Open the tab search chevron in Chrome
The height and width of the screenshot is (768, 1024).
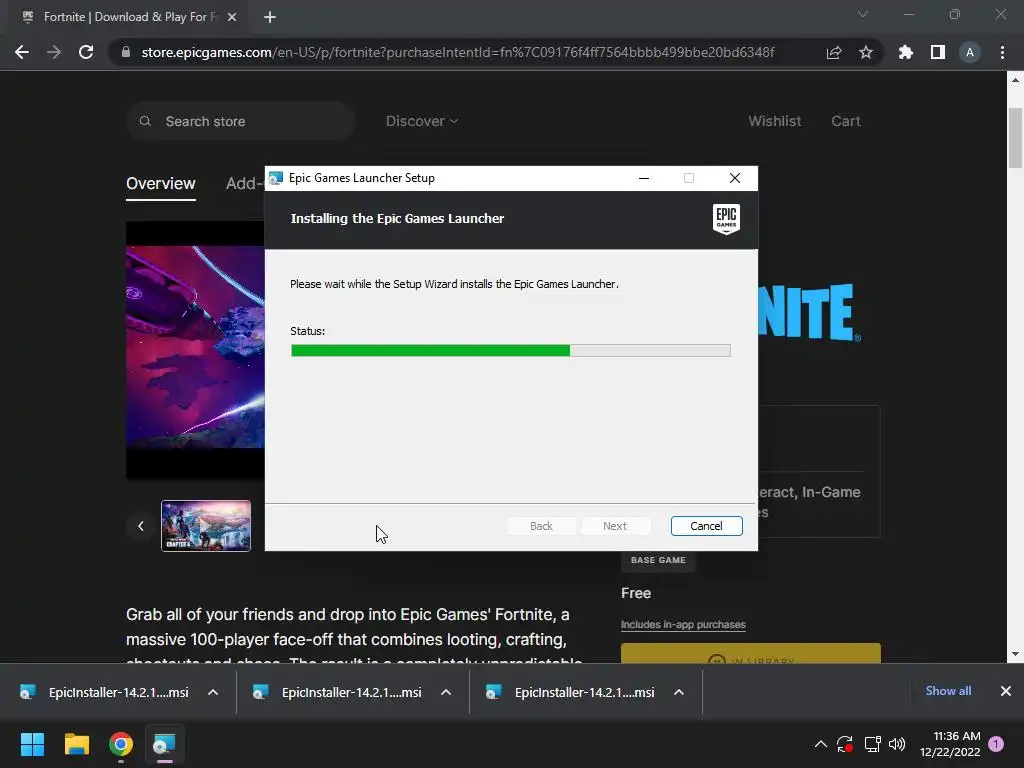pyautogui.click(x=863, y=14)
